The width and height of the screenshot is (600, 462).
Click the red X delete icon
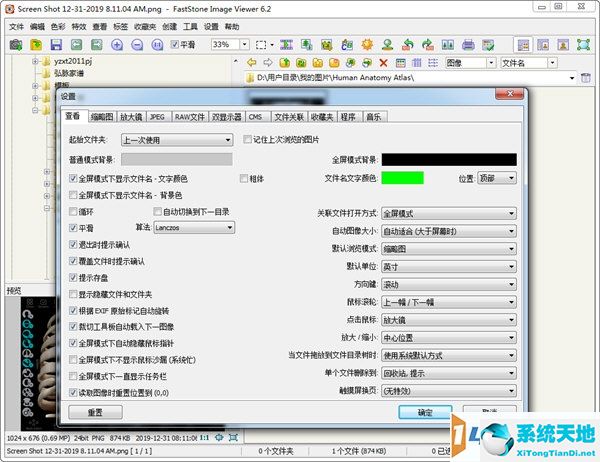coord(383,63)
